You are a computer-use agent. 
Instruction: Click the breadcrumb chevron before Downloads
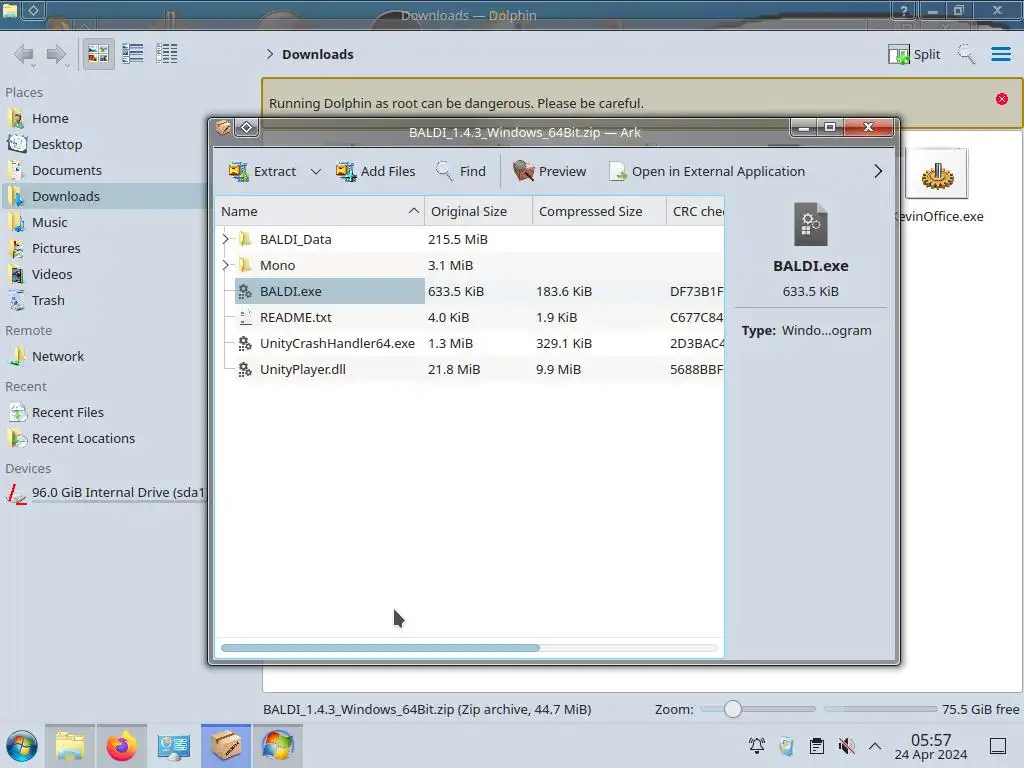(270, 54)
